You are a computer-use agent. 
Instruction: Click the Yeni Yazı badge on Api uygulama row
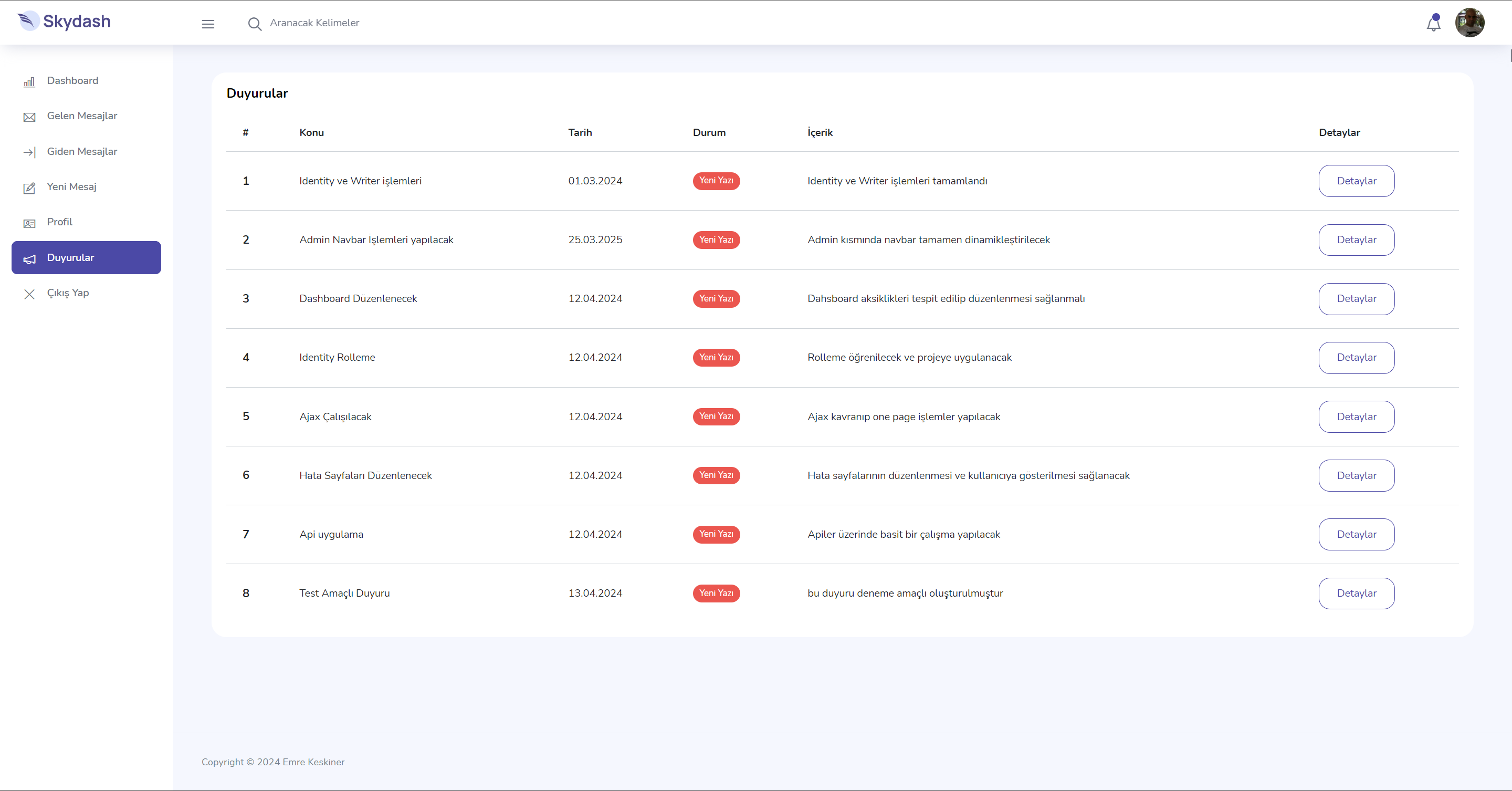pos(716,534)
